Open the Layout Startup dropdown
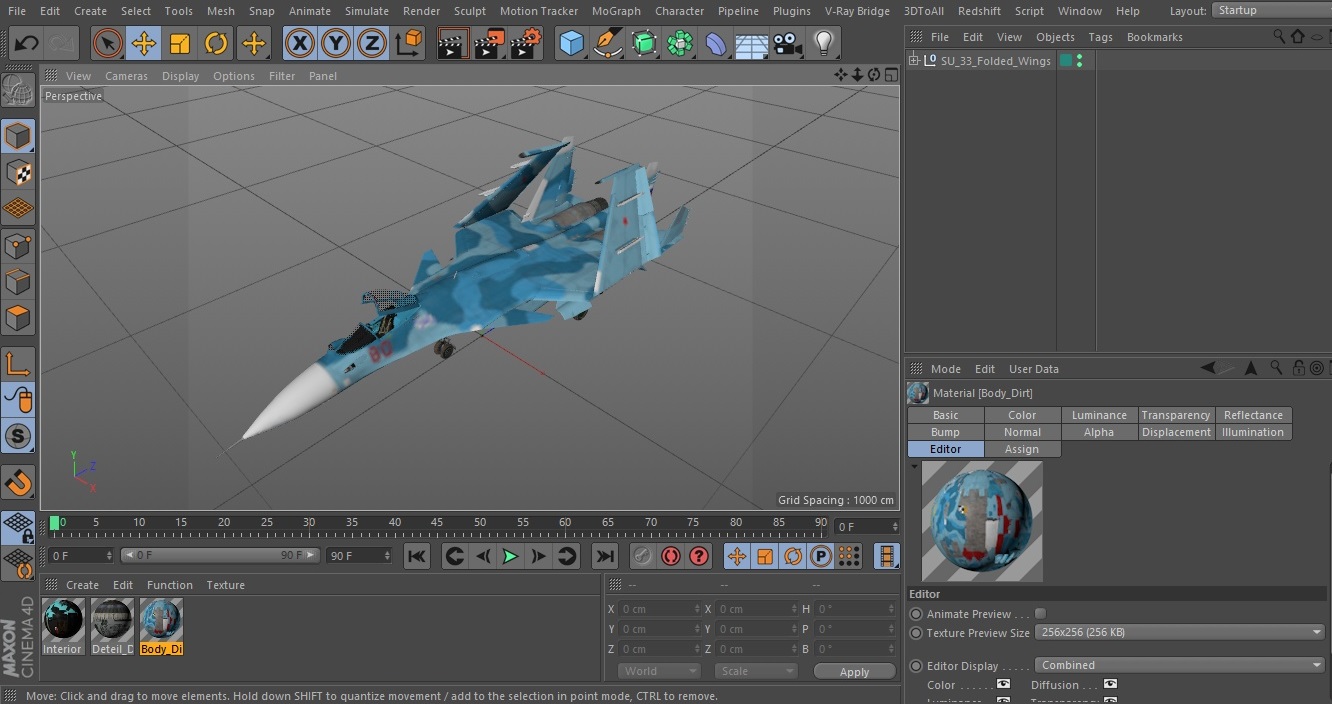Screen dimensions: 1332x704 point(1271,10)
